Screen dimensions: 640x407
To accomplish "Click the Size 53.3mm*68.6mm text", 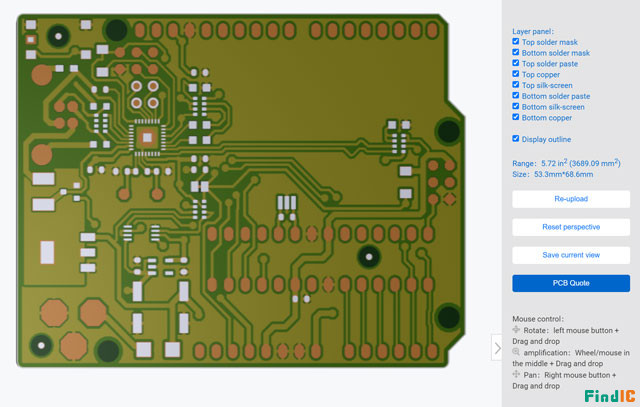I will pyautogui.click(x=553, y=174).
